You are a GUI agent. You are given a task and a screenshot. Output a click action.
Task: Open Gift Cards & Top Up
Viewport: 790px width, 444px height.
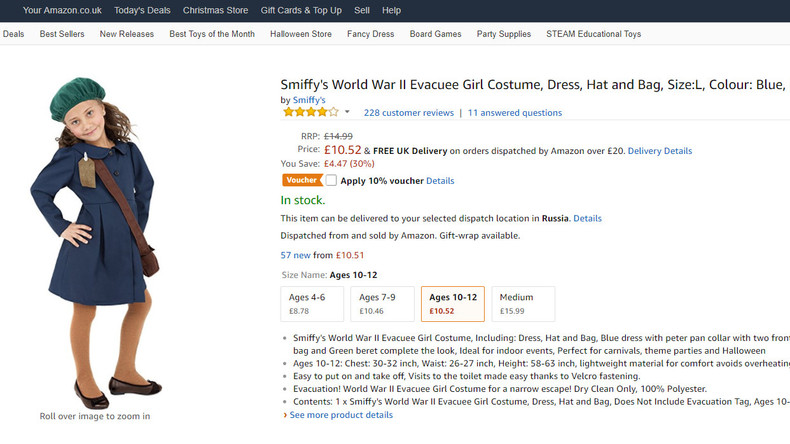coord(301,10)
